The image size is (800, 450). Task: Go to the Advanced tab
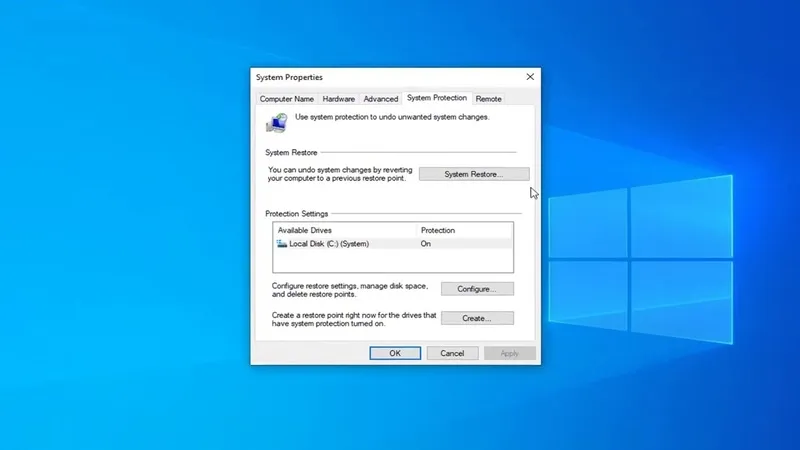click(380, 99)
